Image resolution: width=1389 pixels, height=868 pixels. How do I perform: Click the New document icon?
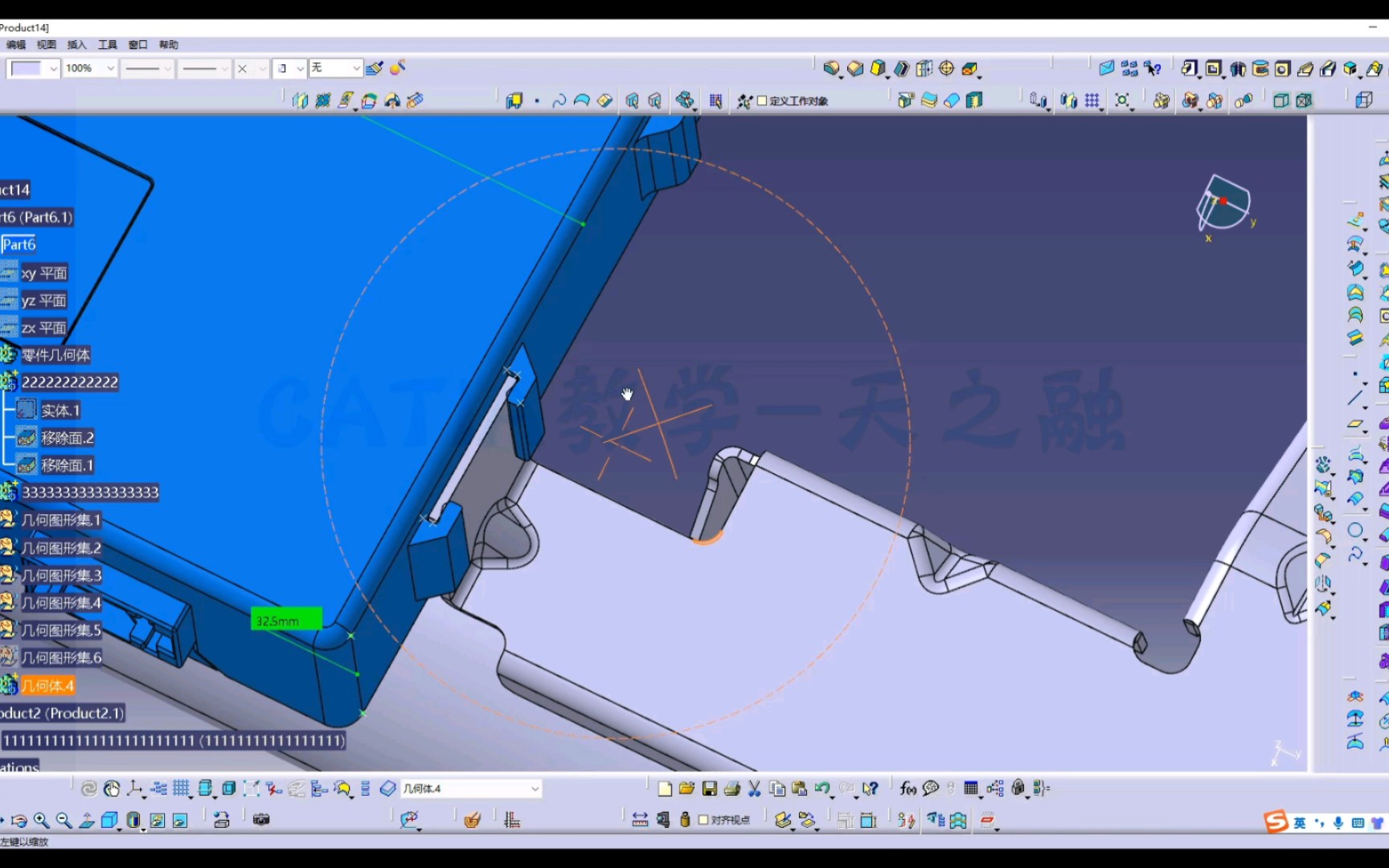(665, 788)
